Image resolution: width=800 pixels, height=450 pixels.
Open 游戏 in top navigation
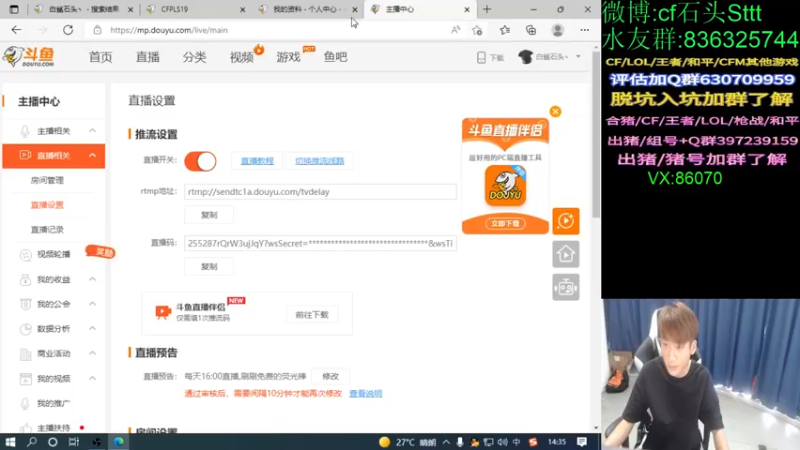coord(288,57)
